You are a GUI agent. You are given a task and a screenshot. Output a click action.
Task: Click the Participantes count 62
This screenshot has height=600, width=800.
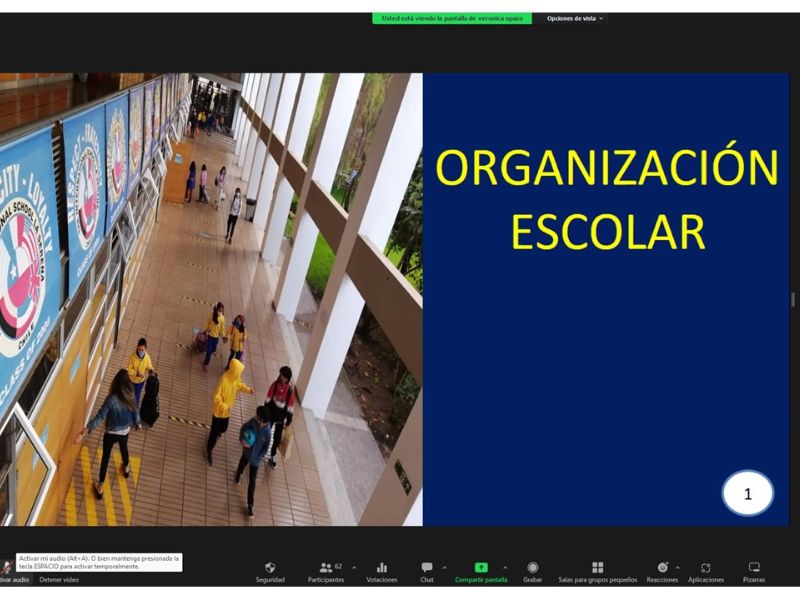click(x=338, y=566)
